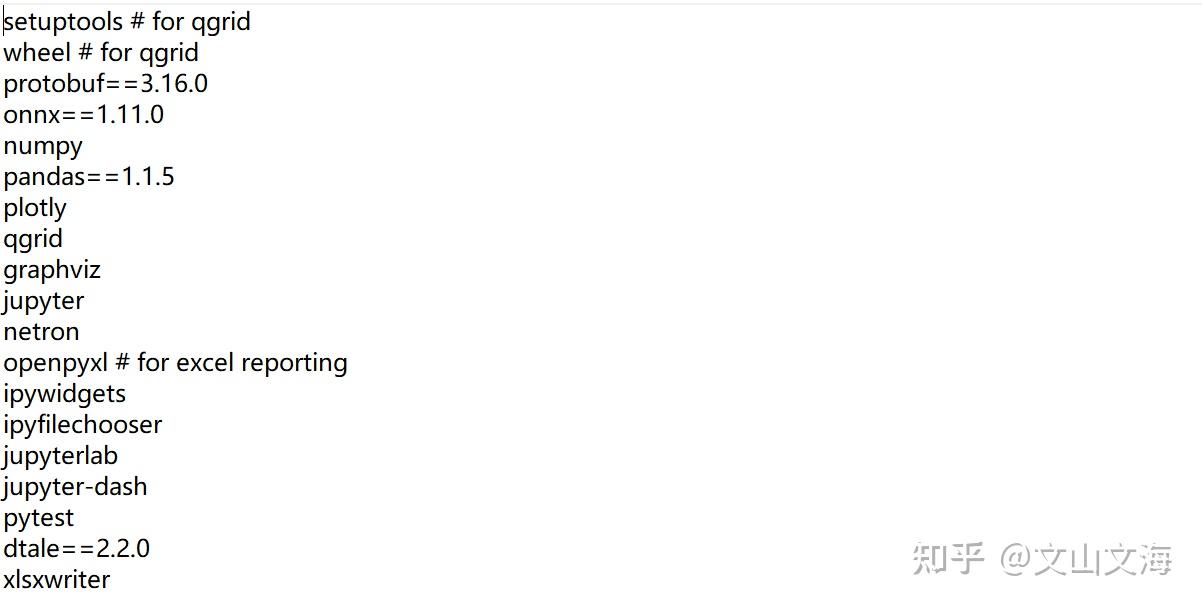
Task: Click the standalone qgrid package line
Action: (x=33, y=239)
